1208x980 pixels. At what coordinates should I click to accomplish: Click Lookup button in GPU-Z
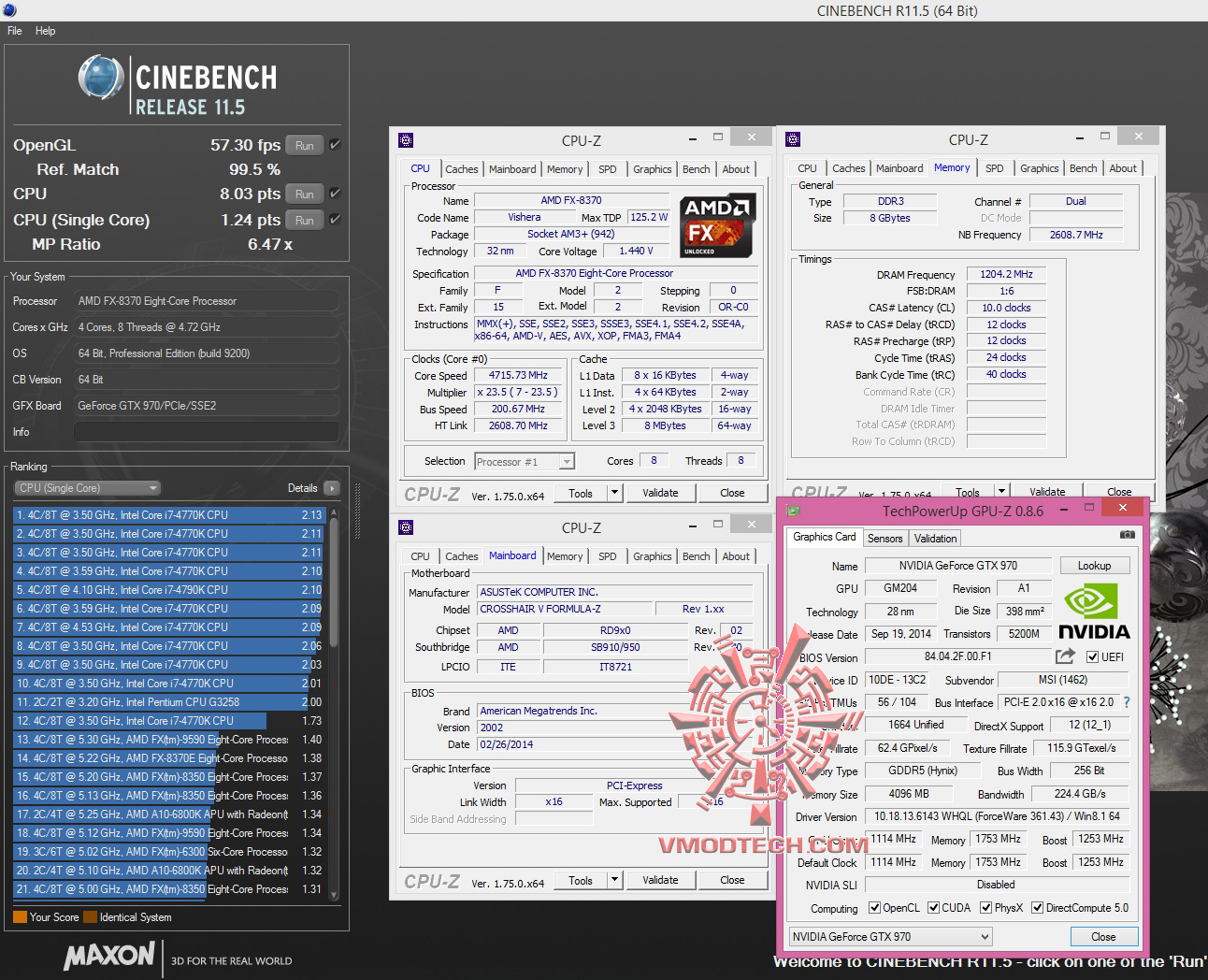1094,566
